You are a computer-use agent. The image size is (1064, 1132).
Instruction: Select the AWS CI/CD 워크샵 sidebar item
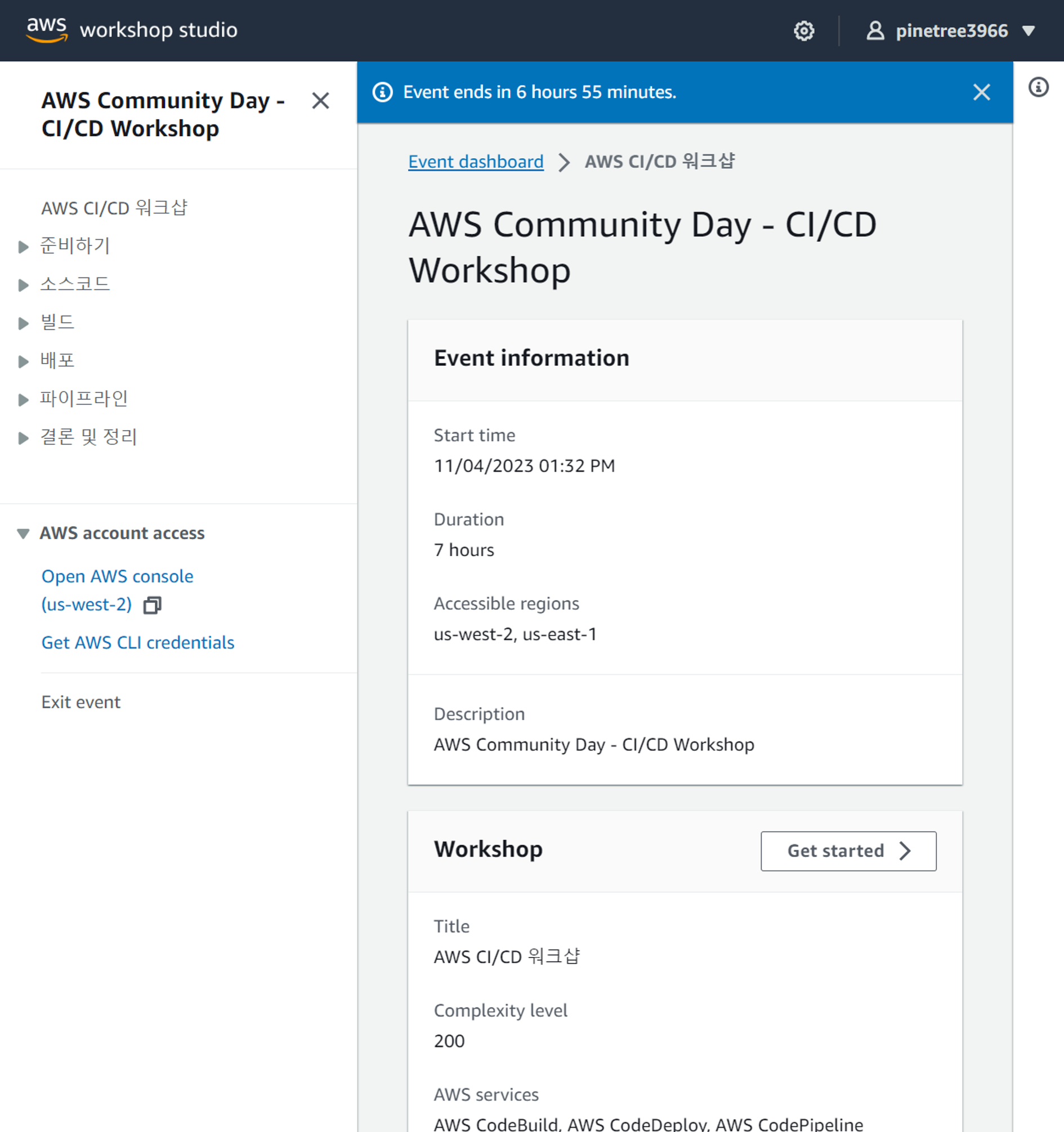114,208
